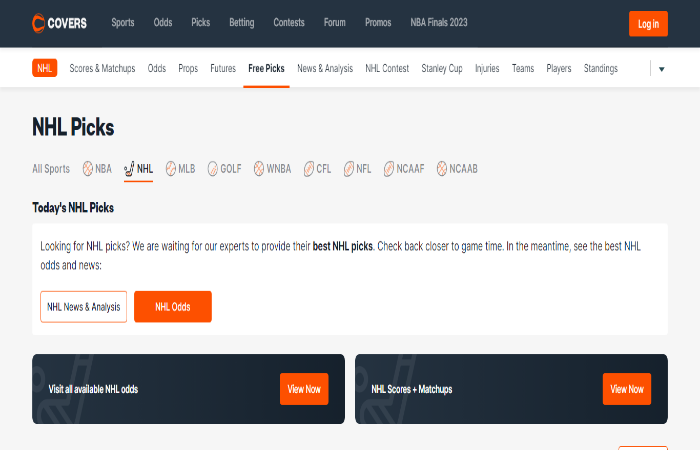
Task: Click the orange NHL Odds button
Action: tap(173, 307)
